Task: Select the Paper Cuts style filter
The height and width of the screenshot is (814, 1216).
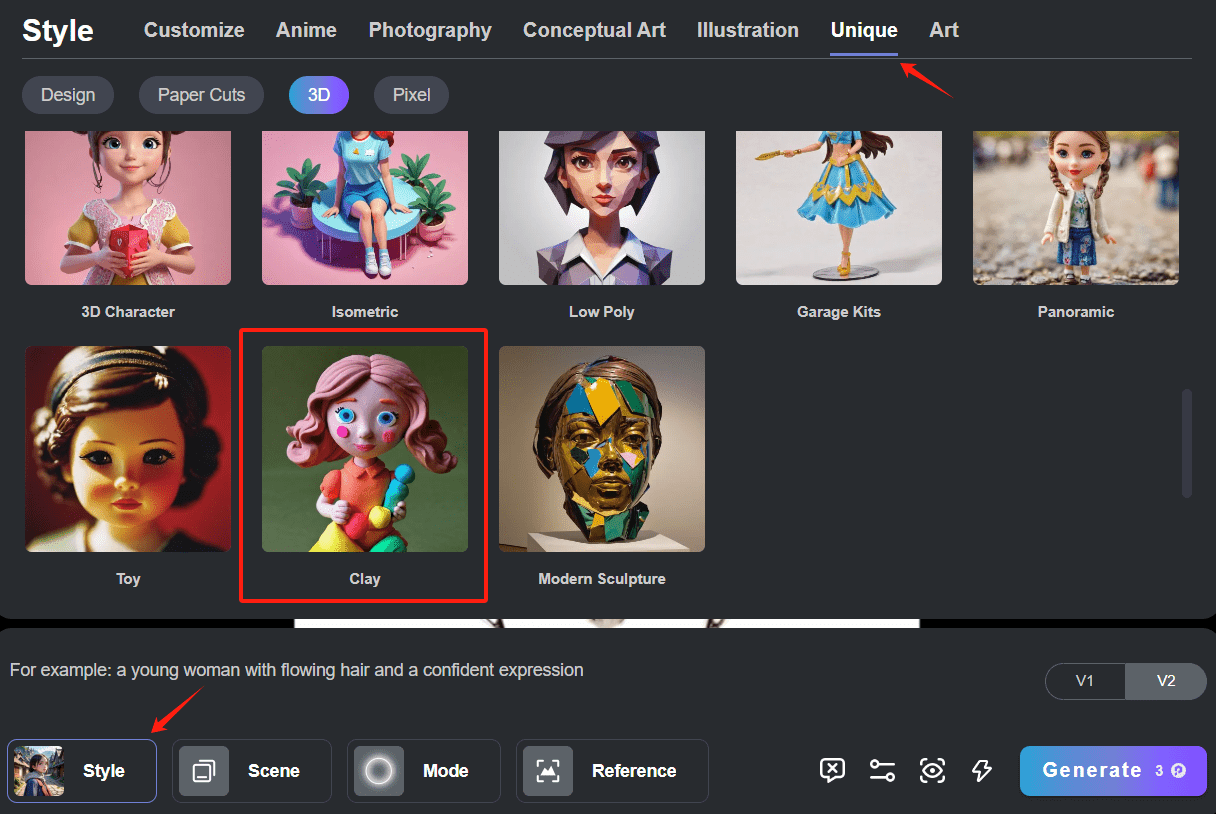Action: tap(201, 94)
